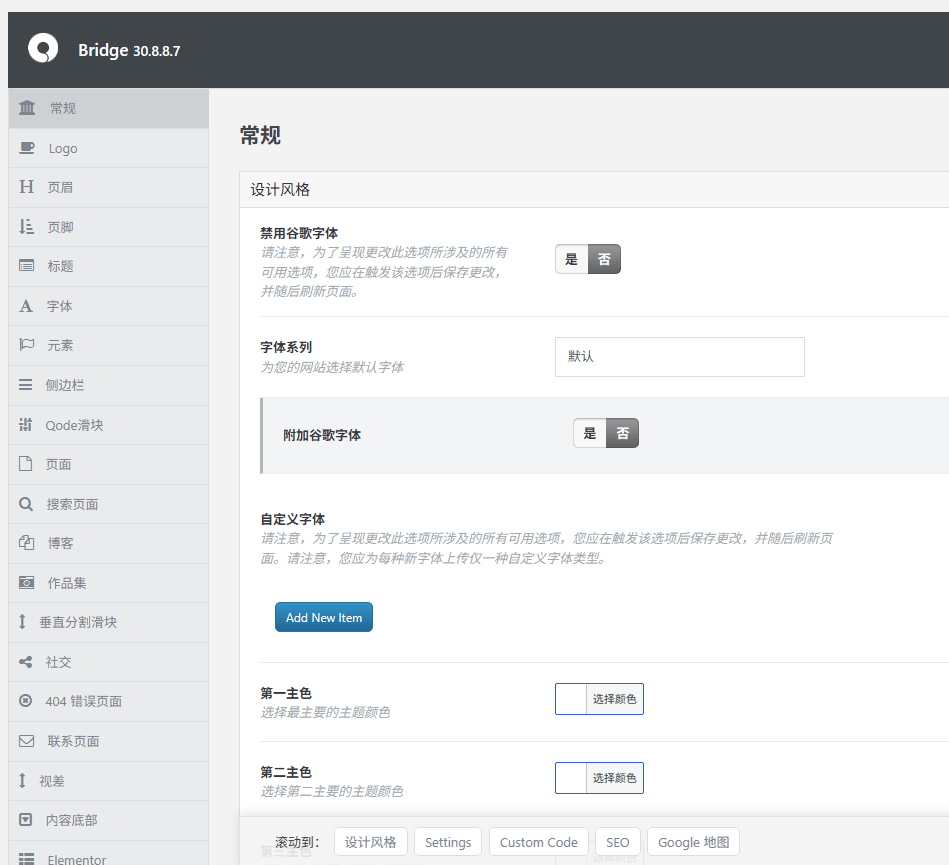Click the table icon beside Elementor
The width and height of the screenshot is (949, 865).
click(27, 859)
